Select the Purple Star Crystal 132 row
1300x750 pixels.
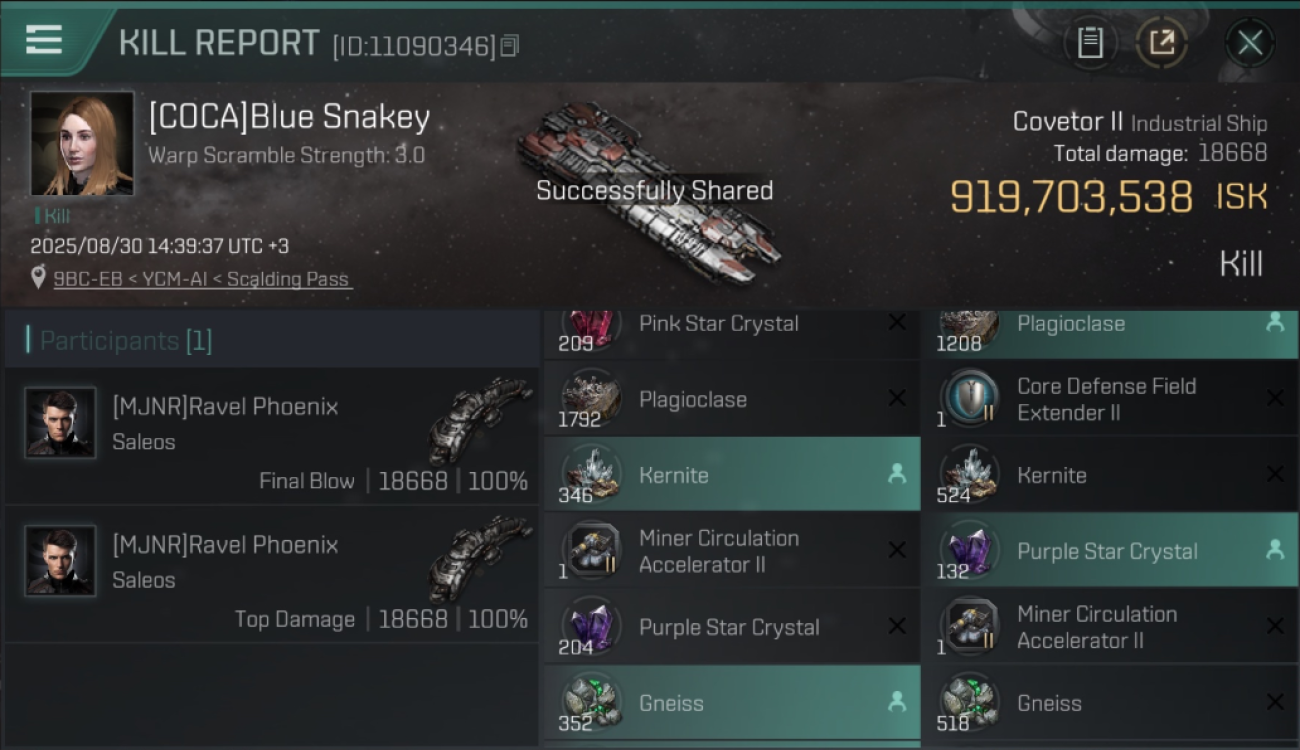tap(1110, 550)
